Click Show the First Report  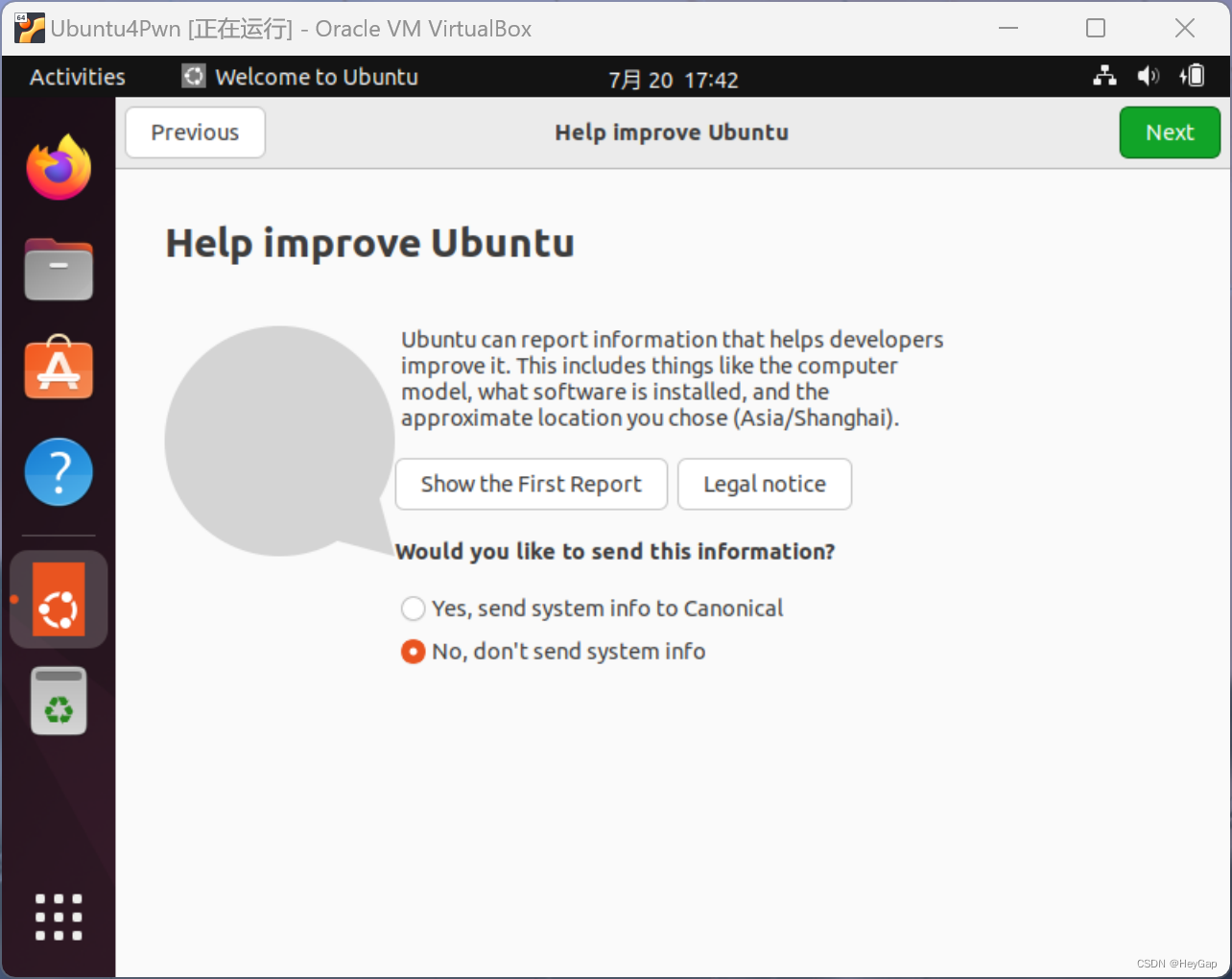(532, 484)
